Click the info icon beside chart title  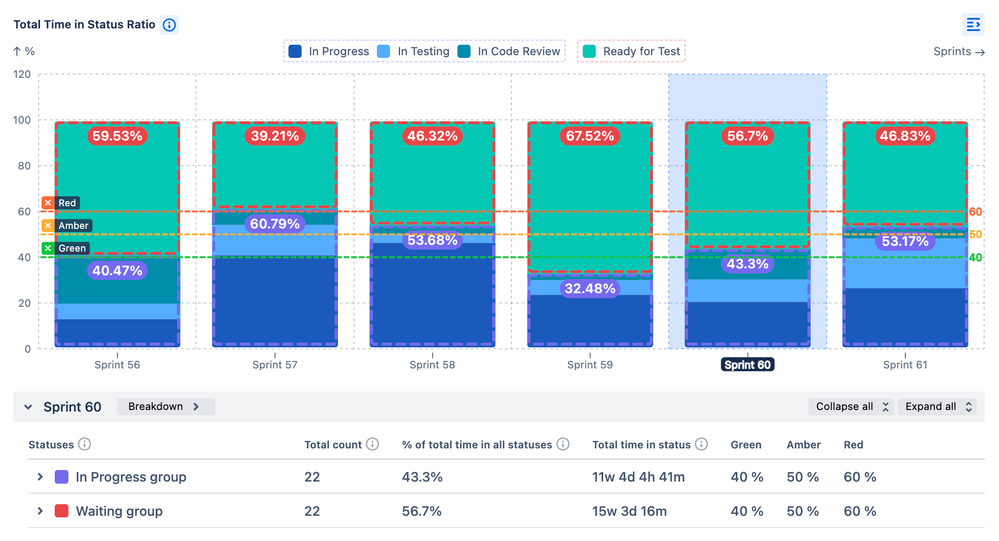pos(169,25)
